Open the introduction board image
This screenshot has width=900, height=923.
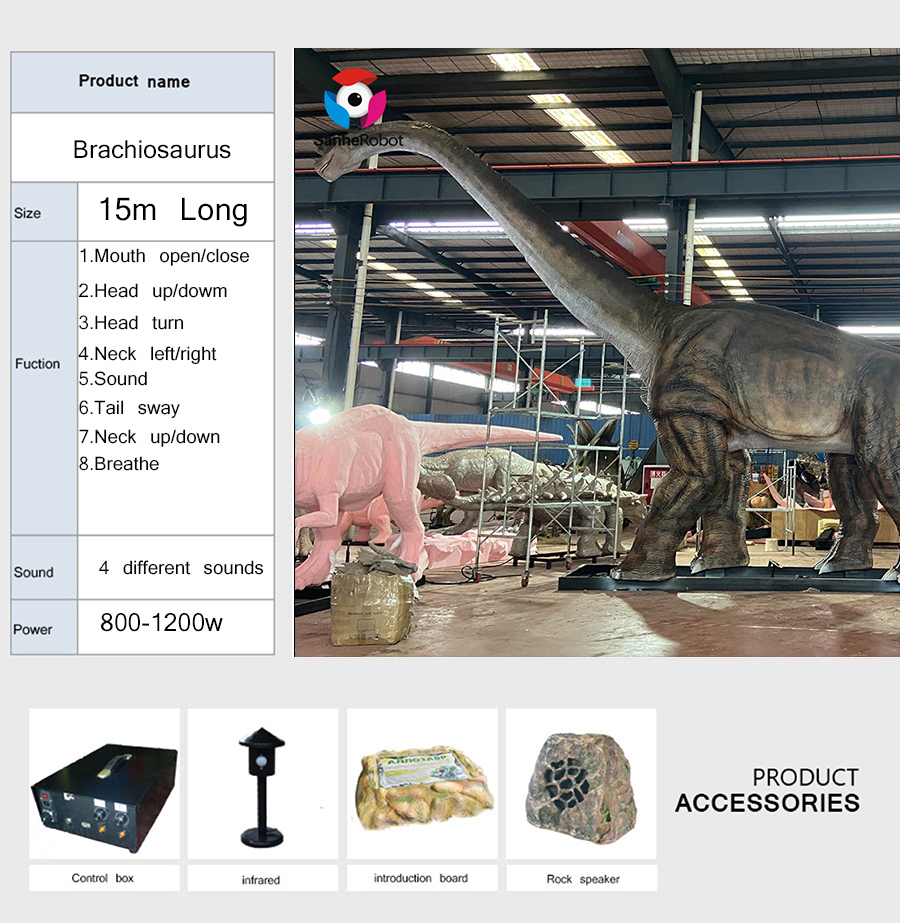pyautogui.click(x=421, y=784)
